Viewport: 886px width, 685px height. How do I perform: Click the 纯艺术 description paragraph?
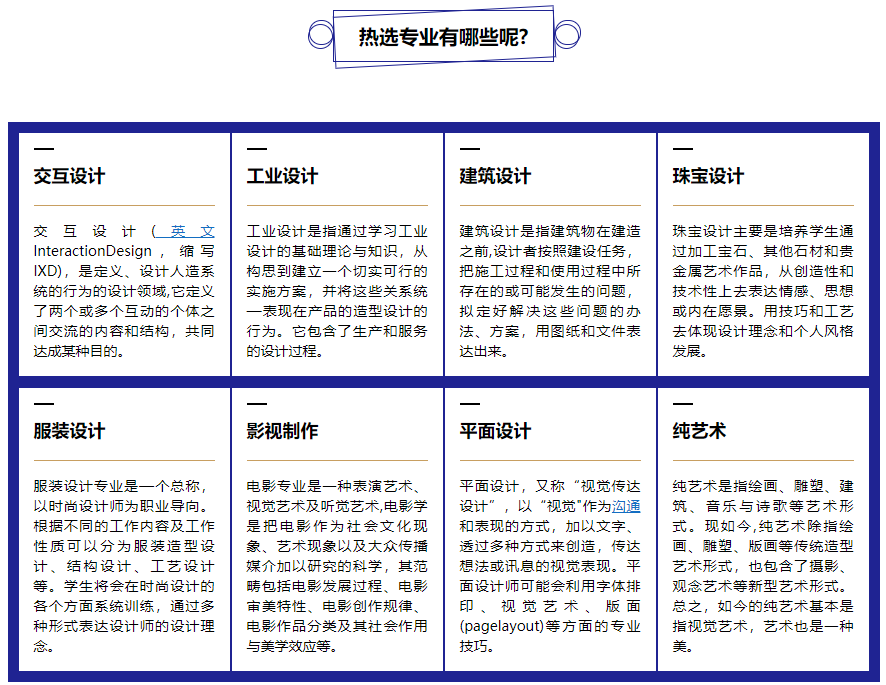coord(763,566)
